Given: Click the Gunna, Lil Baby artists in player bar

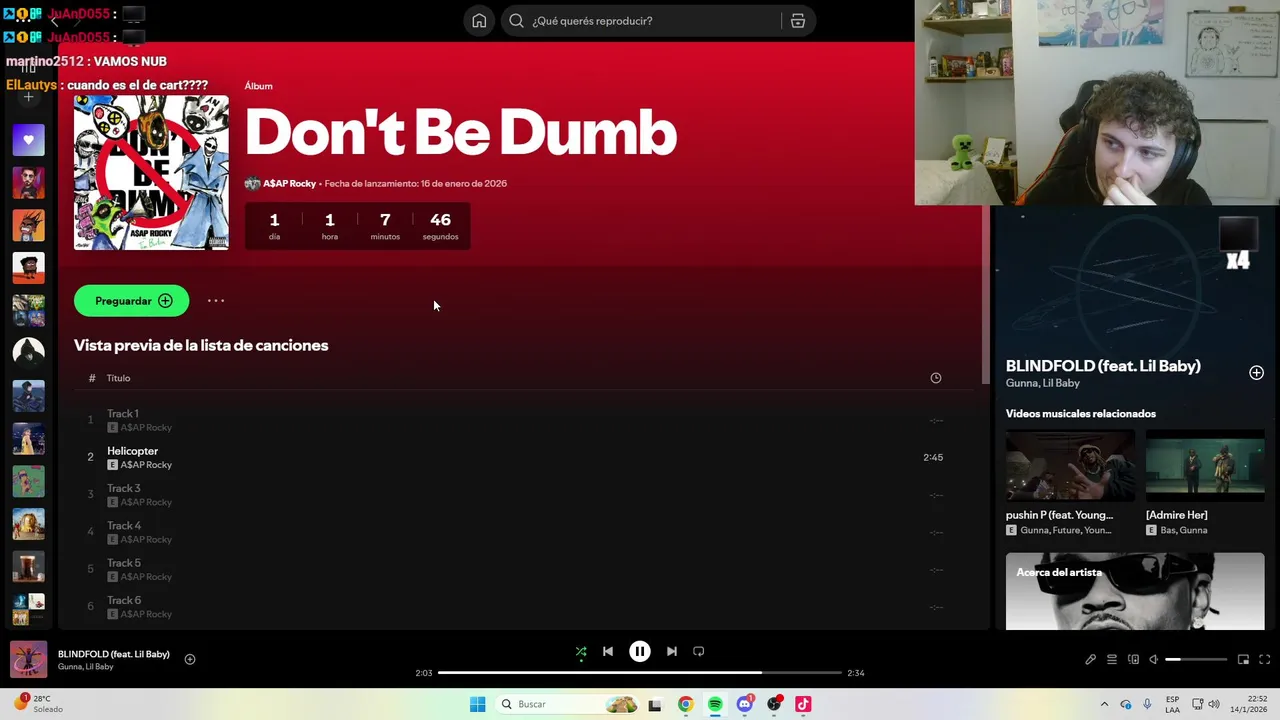Looking at the screenshot, I should point(85,667).
